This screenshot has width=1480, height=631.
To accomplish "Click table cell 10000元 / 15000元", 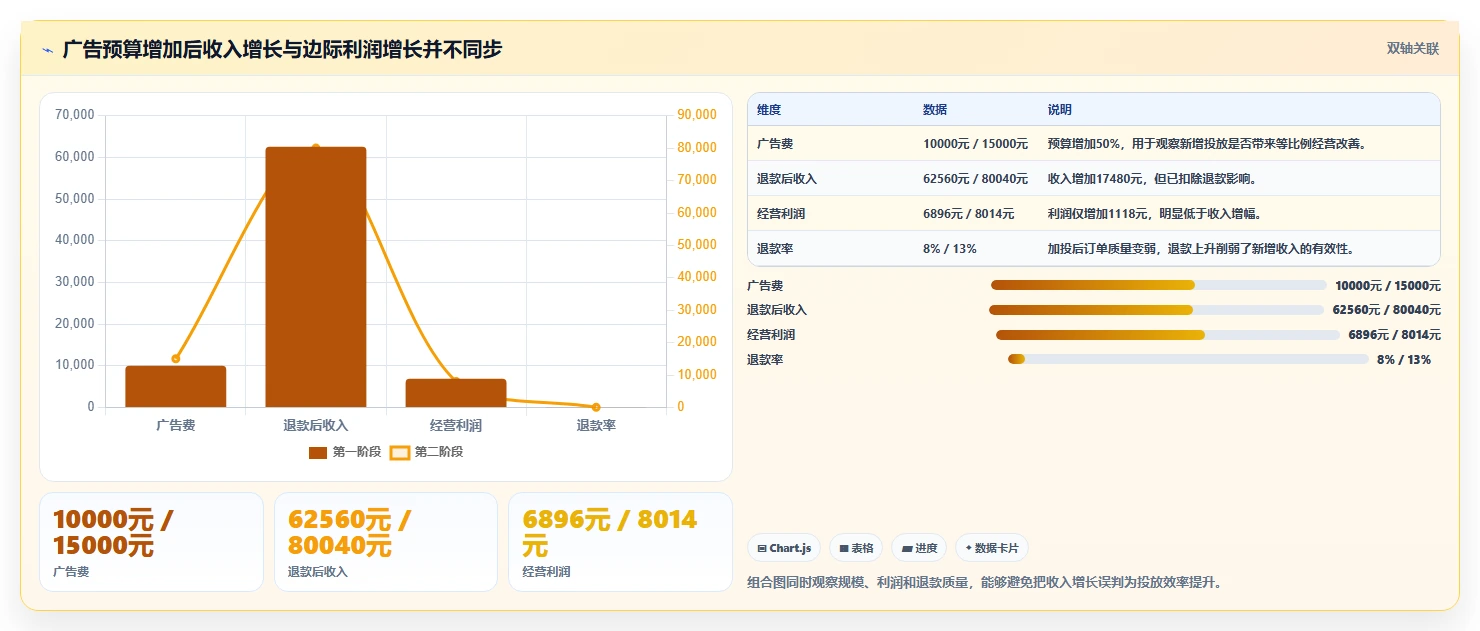I will (x=975, y=144).
